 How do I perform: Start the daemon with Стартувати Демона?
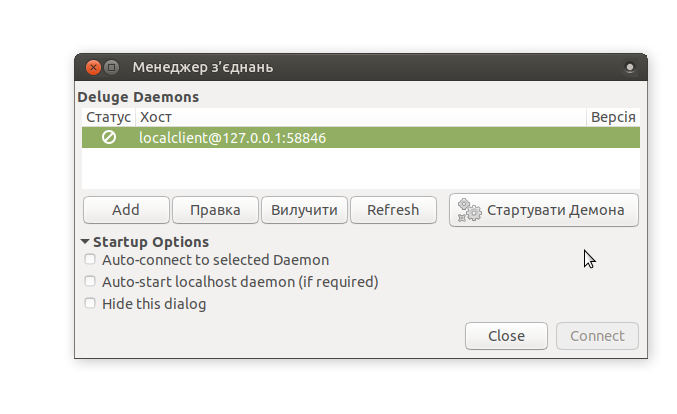click(544, 210)
